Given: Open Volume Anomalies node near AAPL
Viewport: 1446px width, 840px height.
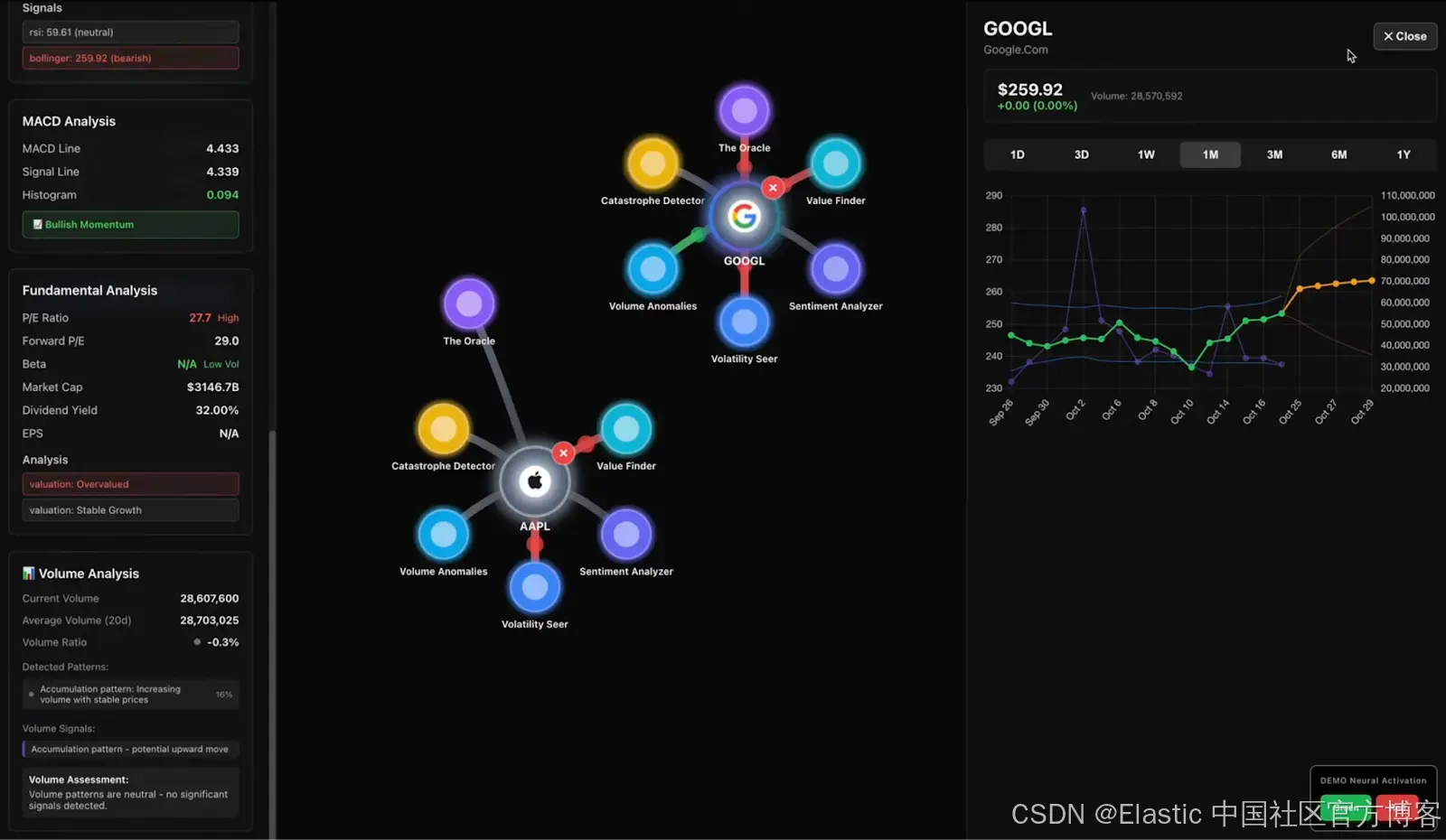Looking at the screenshot, I should click(x=443, y=535).
